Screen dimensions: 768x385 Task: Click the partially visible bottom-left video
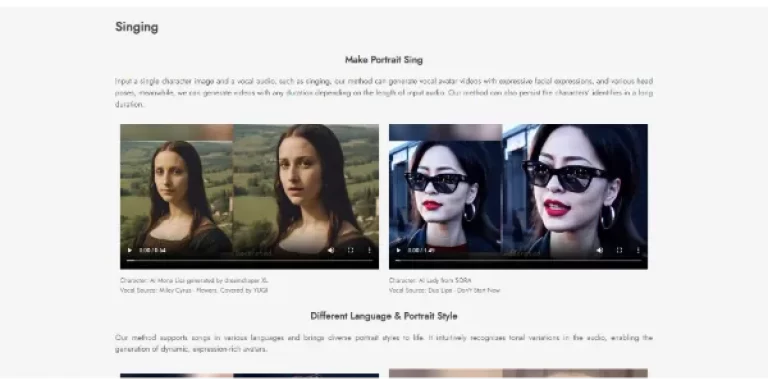click(x=249, y=375)
